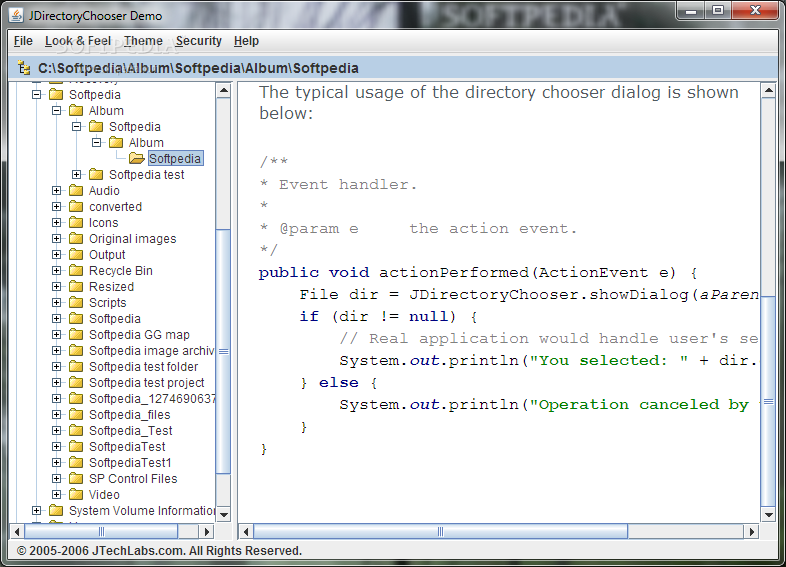Expand the System Volume Information folder
The height and width of the screenshot is (567, 786).
click(37, 511)
